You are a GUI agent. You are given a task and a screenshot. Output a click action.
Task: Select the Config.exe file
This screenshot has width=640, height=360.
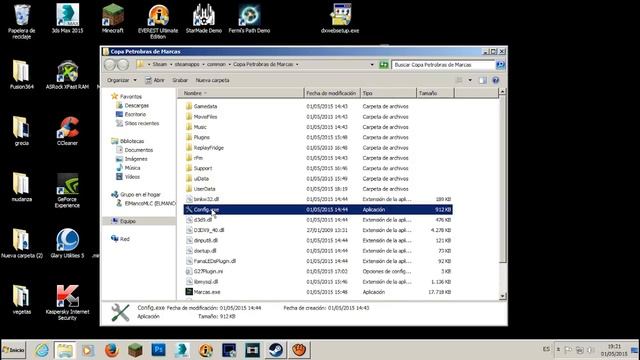[x=318, y=210]
